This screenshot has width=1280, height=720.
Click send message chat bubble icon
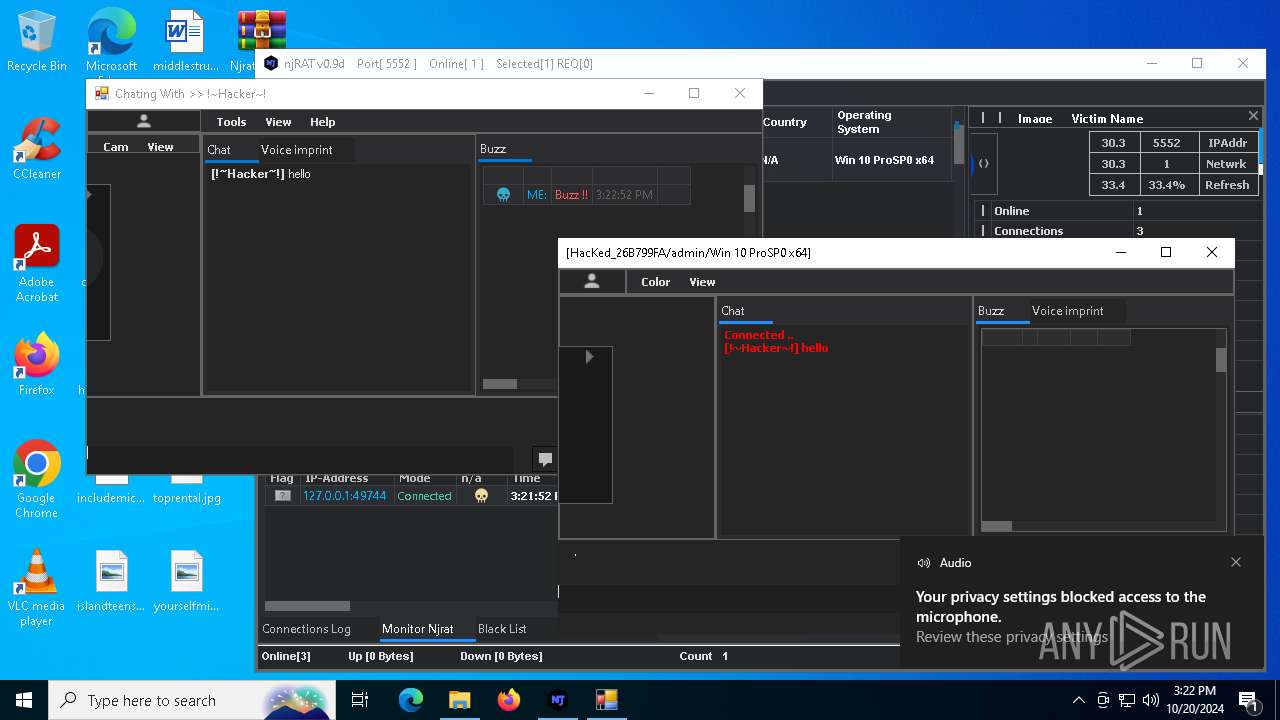[545, 459]
